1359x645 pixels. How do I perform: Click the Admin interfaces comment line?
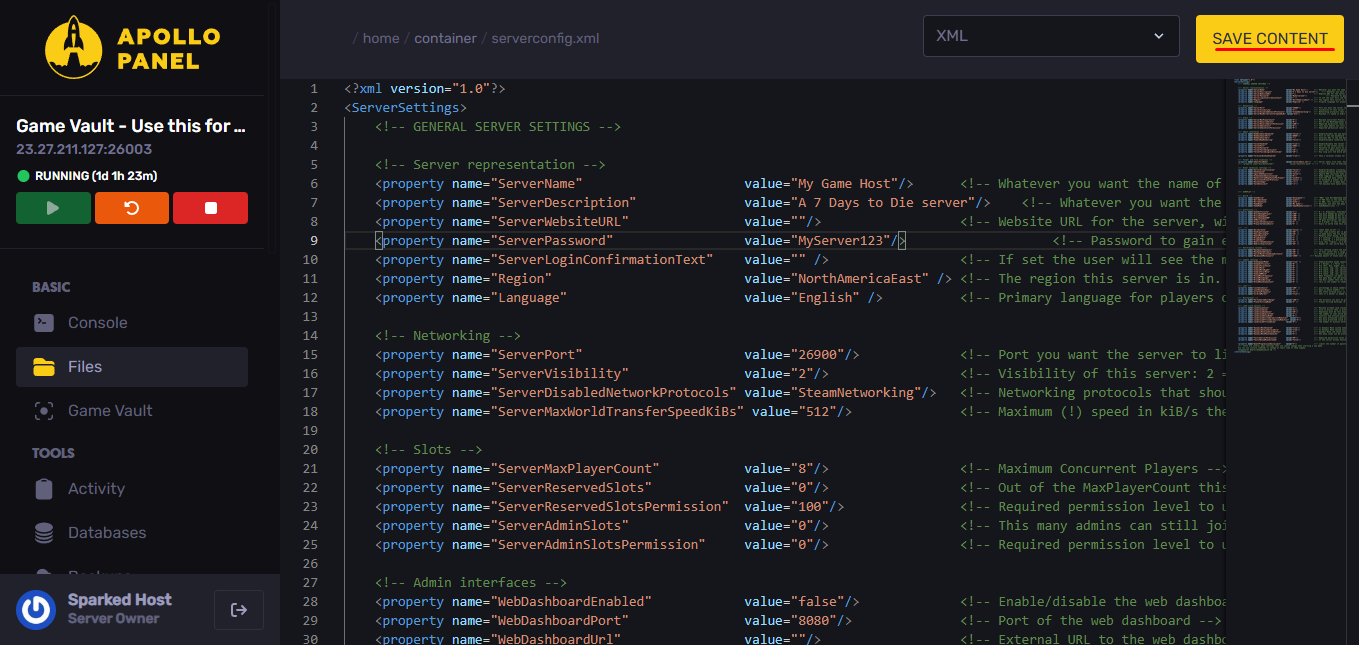471,583
